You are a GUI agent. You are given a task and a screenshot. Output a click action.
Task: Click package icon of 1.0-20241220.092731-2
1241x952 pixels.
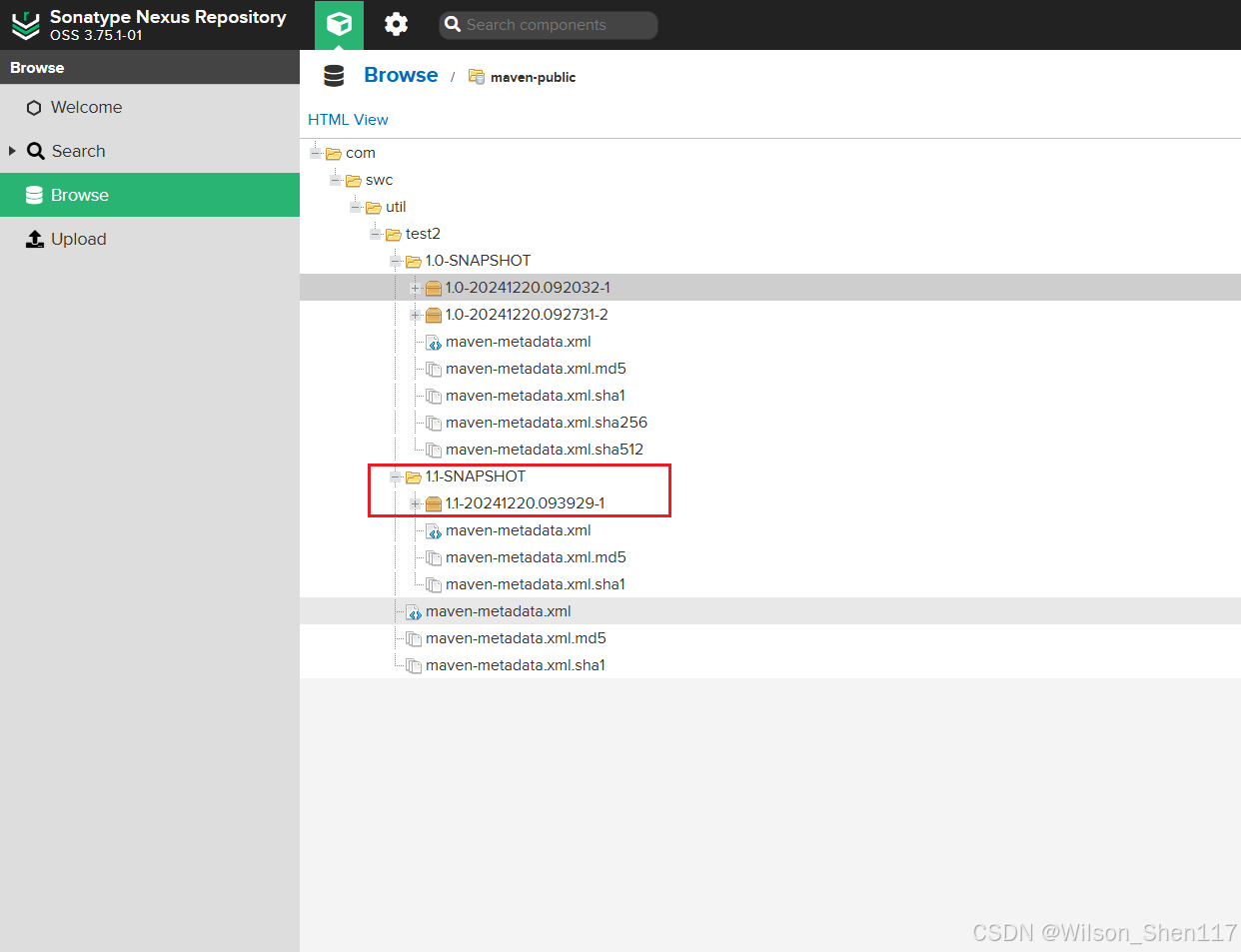pos(434,315)
